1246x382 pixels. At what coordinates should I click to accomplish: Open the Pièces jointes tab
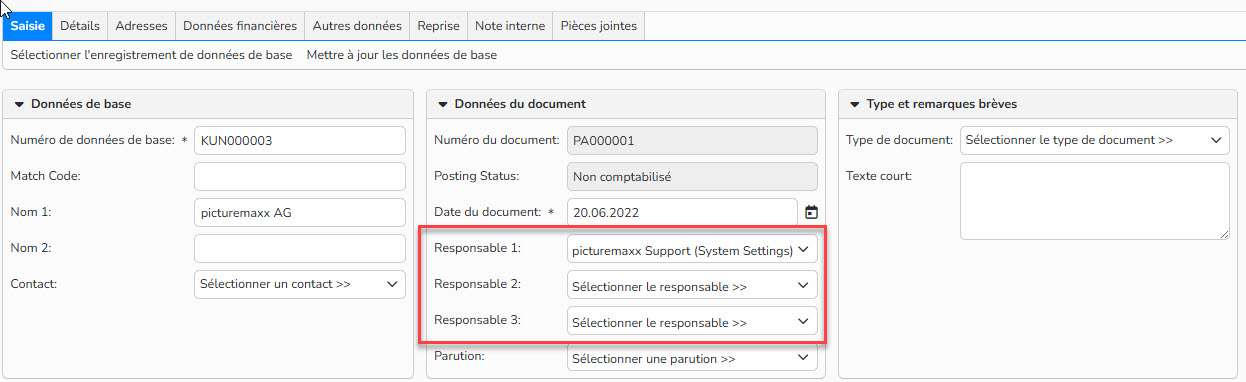point(599,26)
